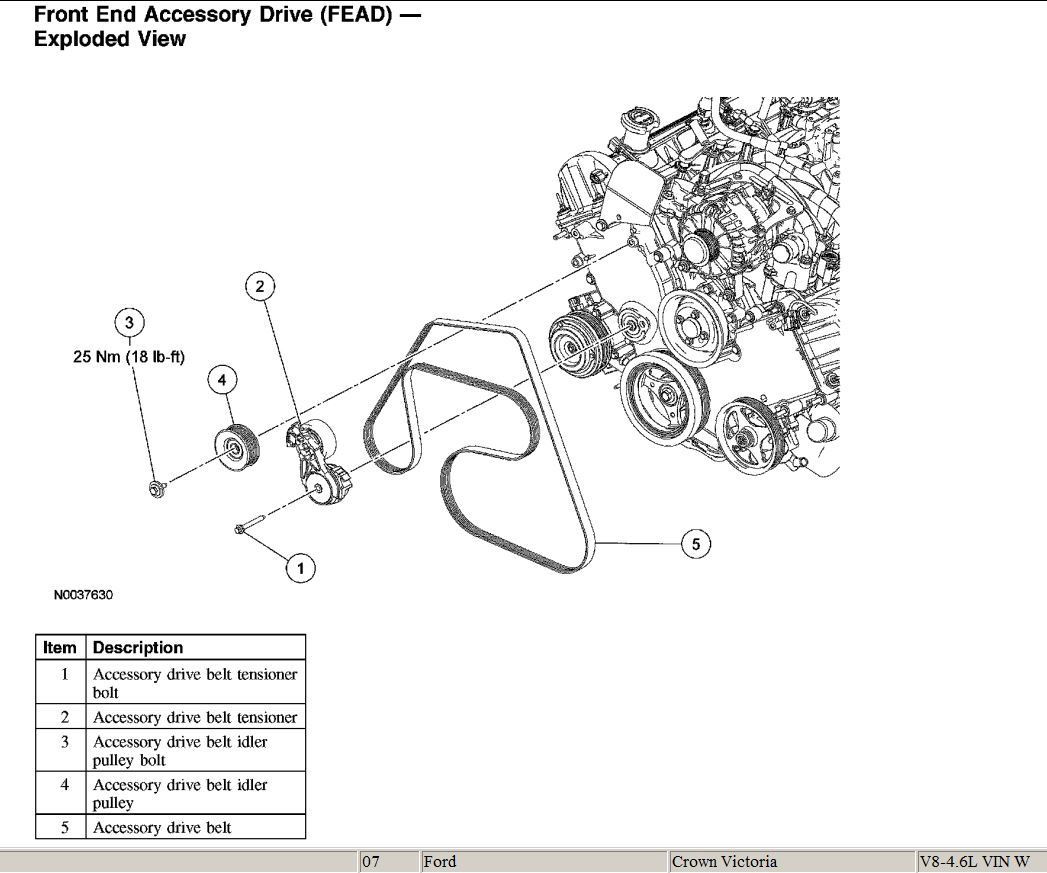Click the idler pulley bolt drawing
This screenshot has height=873, width=1047.
click(155, 488)
